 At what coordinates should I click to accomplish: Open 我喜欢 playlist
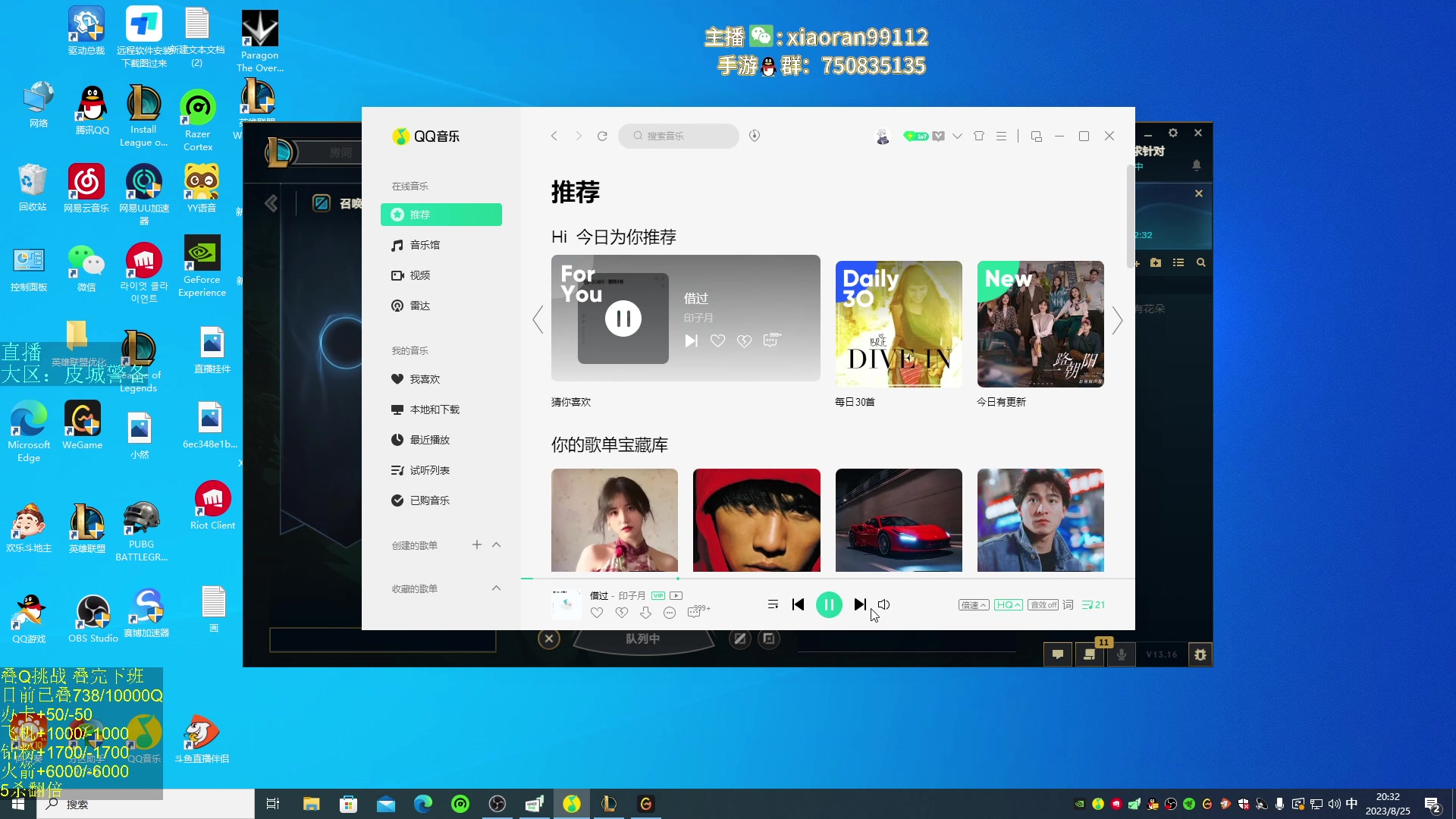pyautogui.click(x=441, y=379)
